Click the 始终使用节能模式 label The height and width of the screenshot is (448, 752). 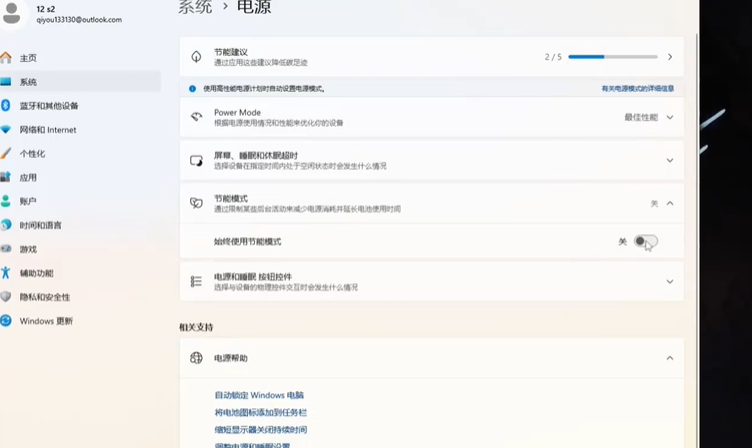247,241
